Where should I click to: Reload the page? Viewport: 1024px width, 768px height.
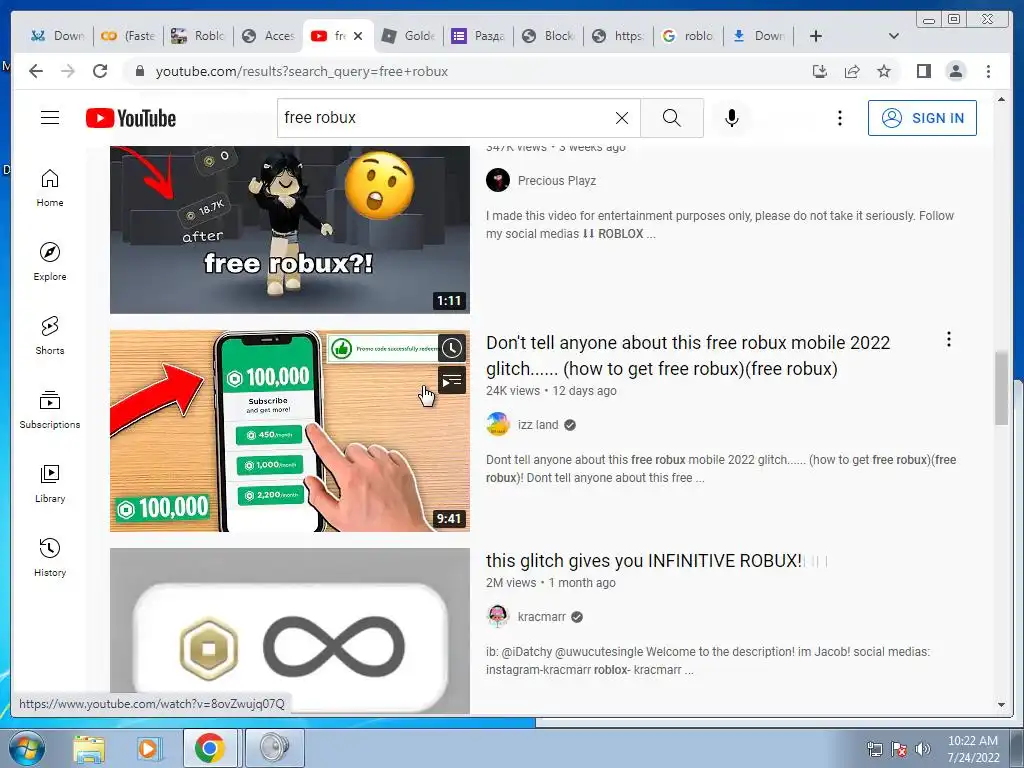pyautogui.click(x=100, y=71)
